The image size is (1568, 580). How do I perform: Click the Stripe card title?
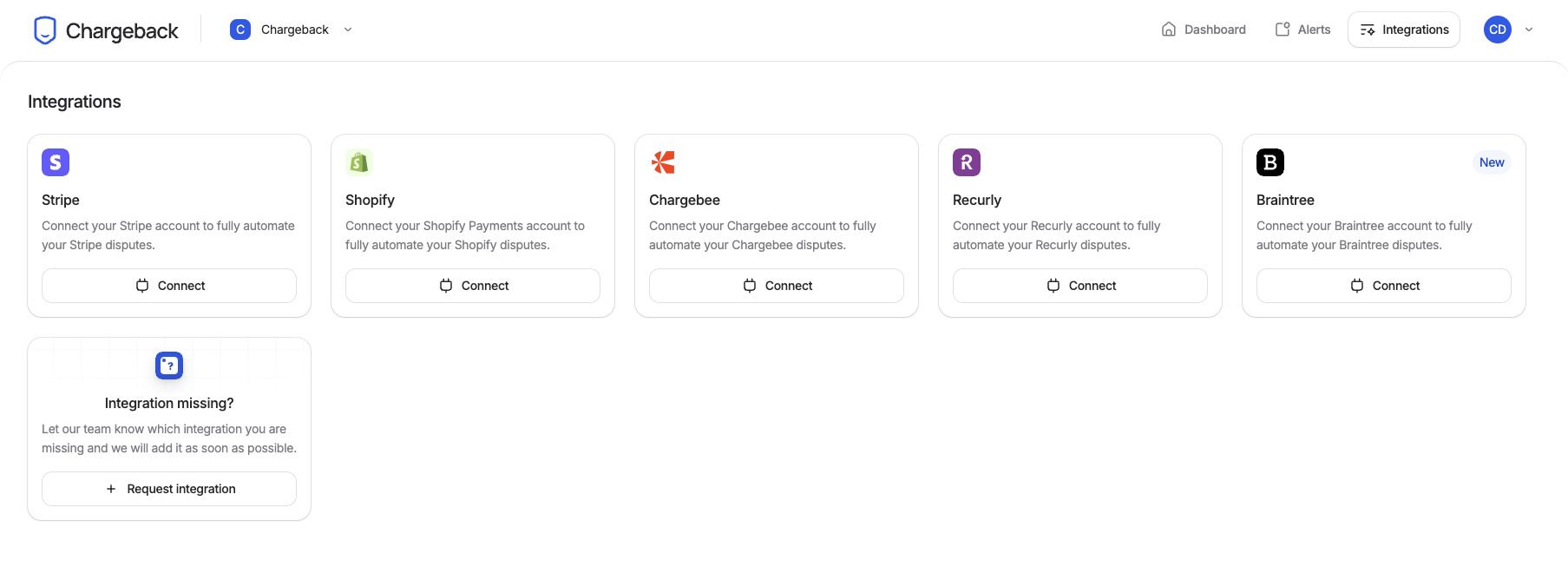[61, 200]
